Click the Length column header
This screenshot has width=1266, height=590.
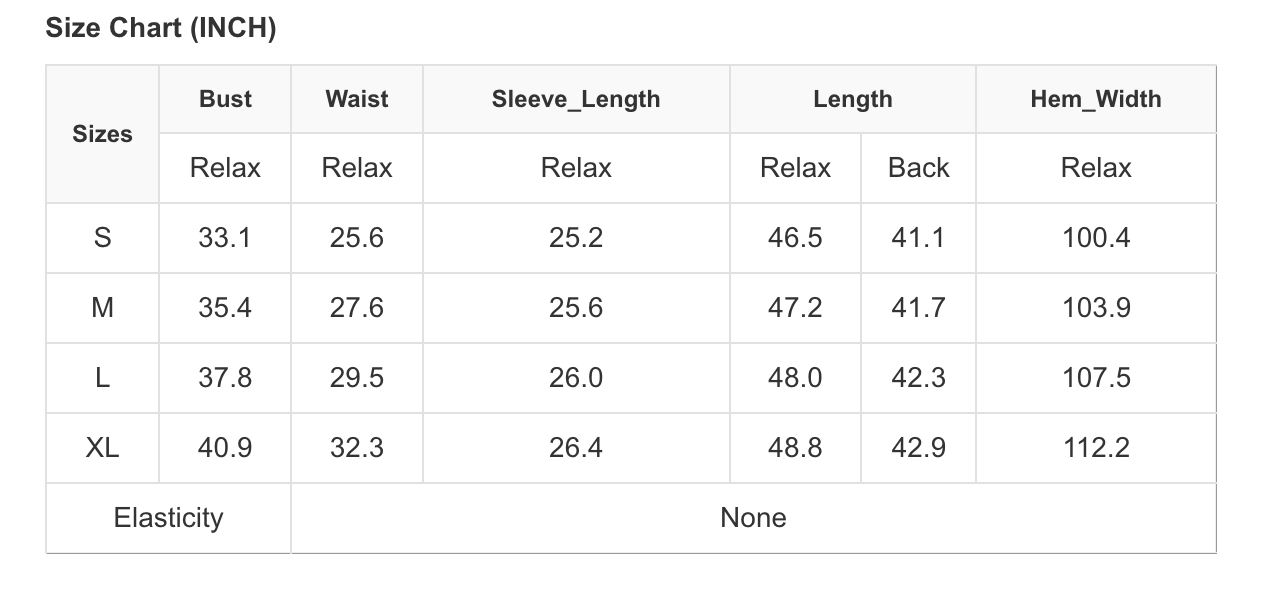pyautogui.click(x=853, y=99)
